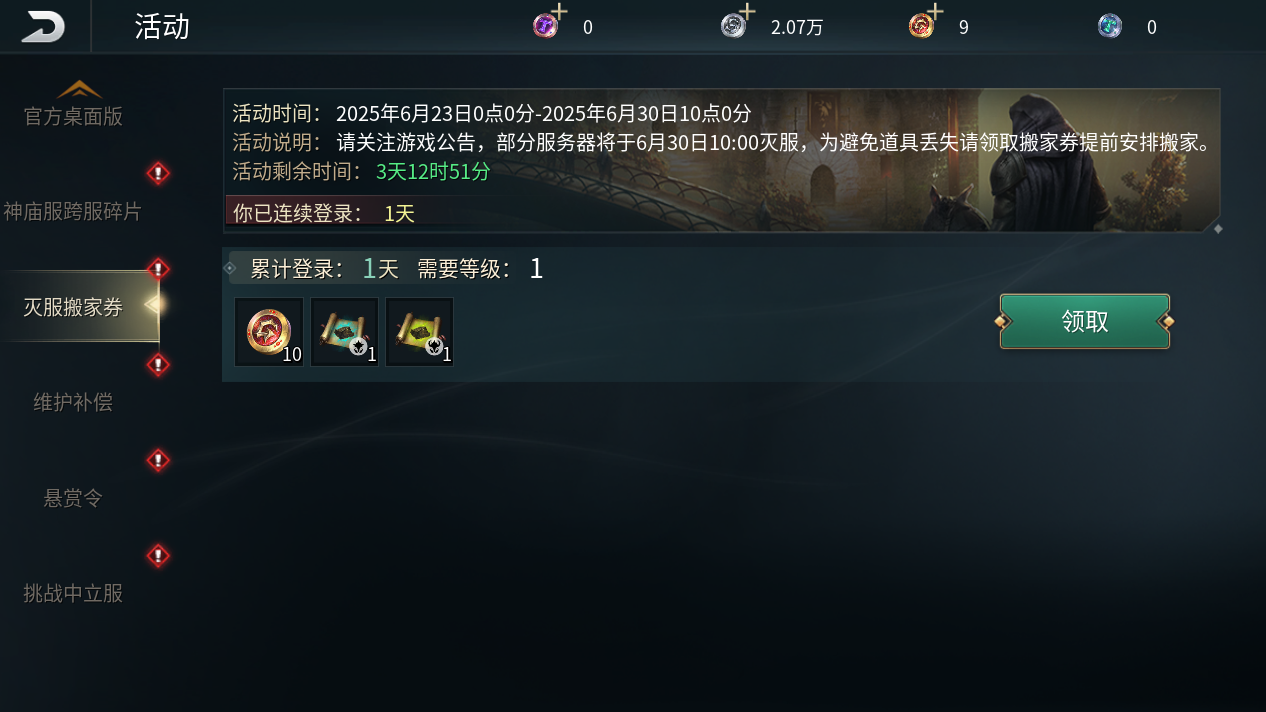This screenshot has height=712, width=1266.
Task: Open the 神庙服跨服碎片 tab
Action: tap(73, 211)
